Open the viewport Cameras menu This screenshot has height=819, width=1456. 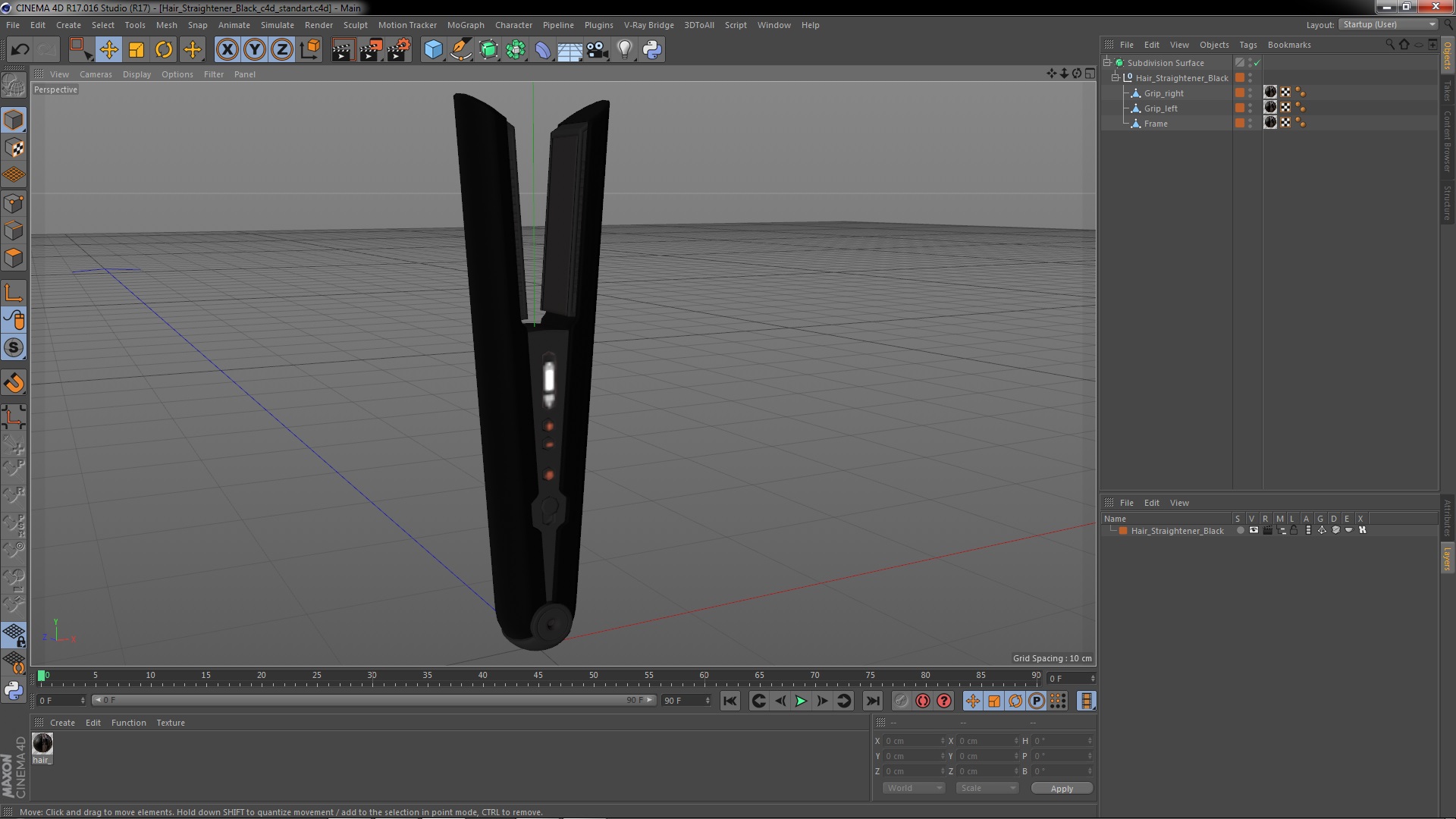(96, 74)
